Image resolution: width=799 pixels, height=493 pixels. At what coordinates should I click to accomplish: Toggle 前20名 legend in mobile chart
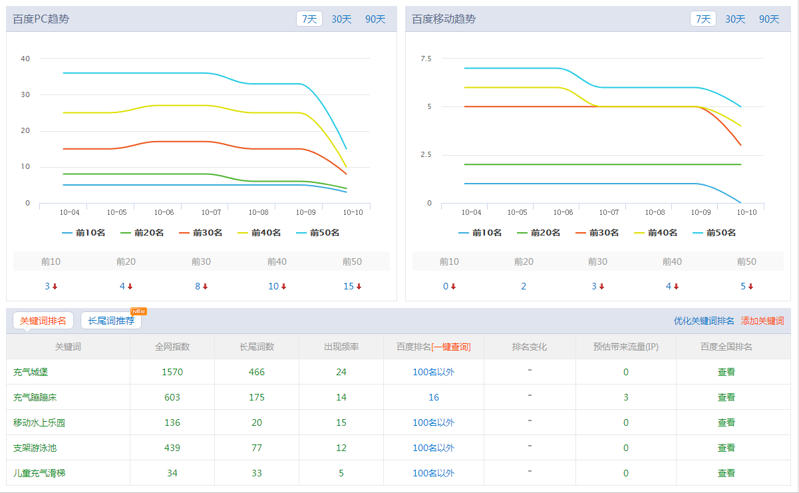tap(539, 232)
